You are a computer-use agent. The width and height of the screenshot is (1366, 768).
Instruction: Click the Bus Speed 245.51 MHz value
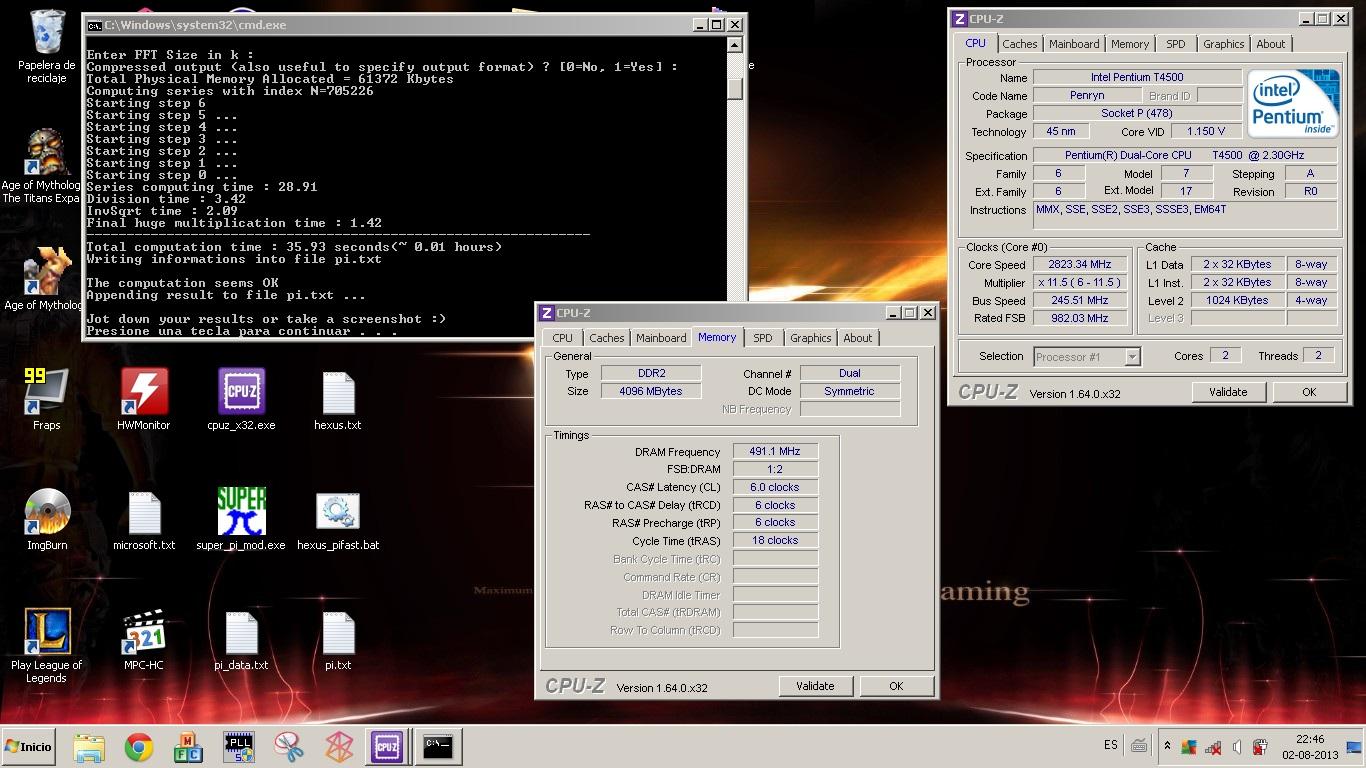(x=1079, y=301)
